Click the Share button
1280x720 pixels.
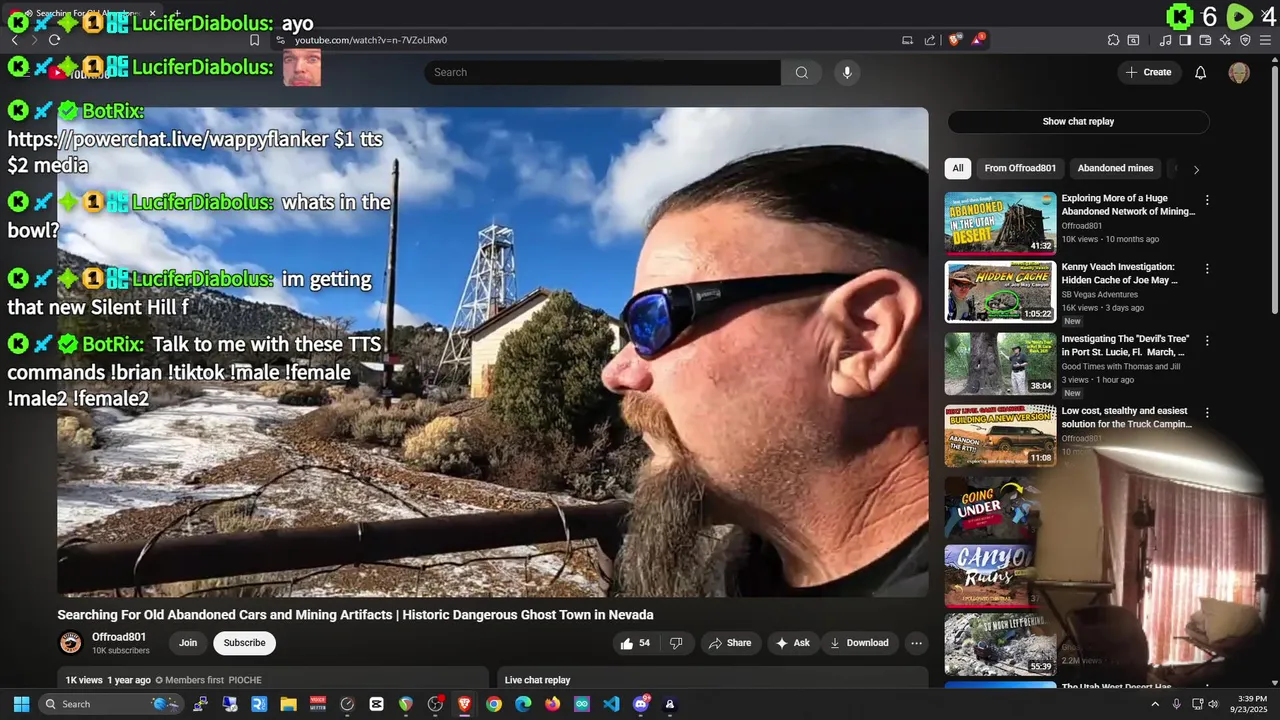tap(730, 643)
